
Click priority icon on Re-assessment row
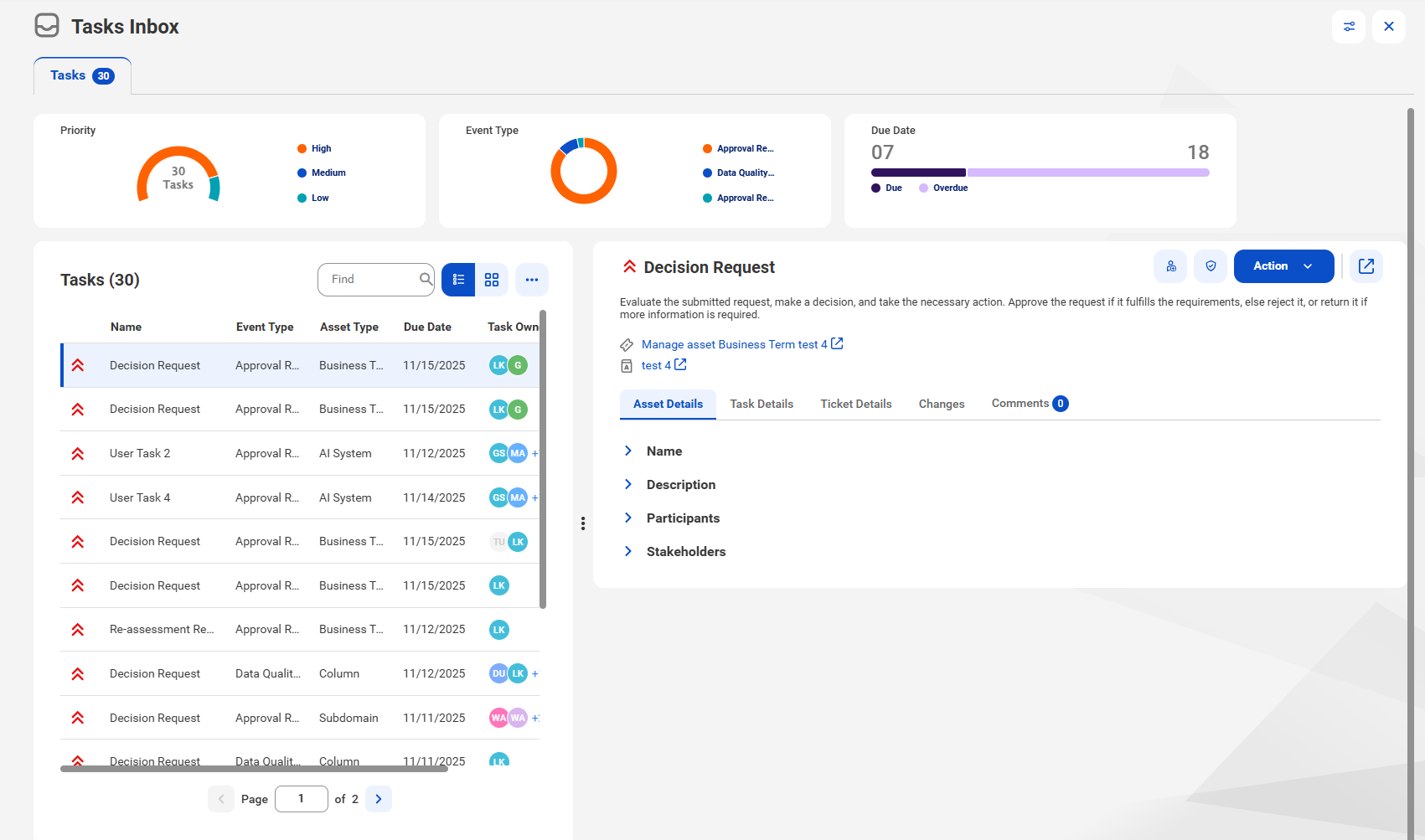click(x=78, y=630)
